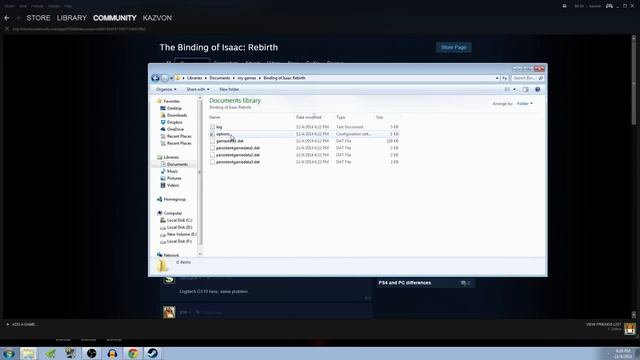The image size is (640, 360).
Task: Expand the arrow after Libraries in the breadcrumb
Action: point(206,78)
